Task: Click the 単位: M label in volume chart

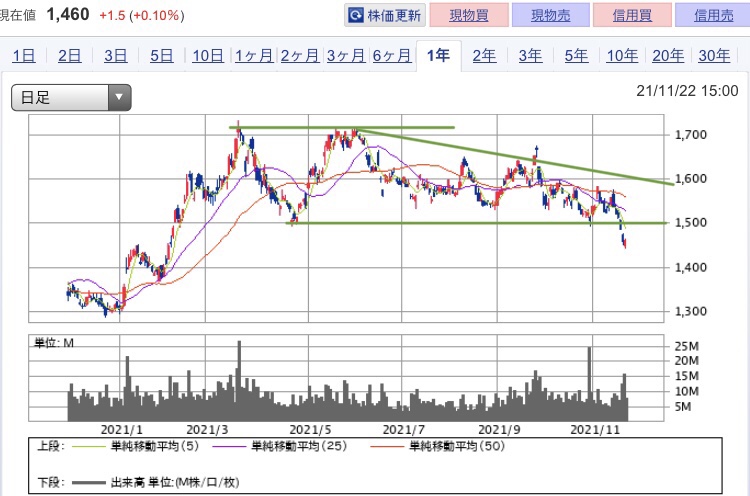Action: [54, 342]
